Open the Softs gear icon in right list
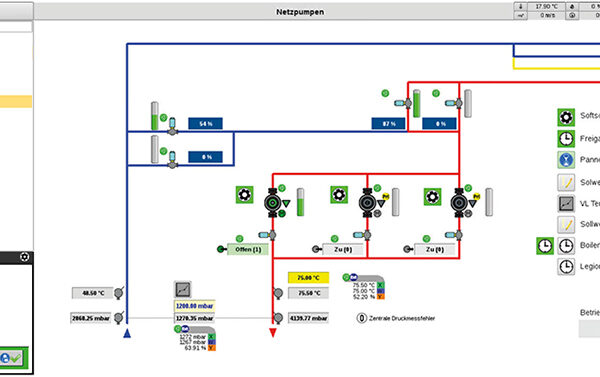 coord(566,117)
